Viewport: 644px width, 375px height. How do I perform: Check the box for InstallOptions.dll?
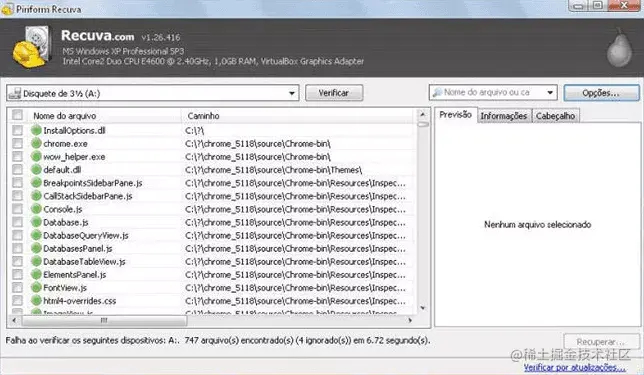[x=17, y=131]
